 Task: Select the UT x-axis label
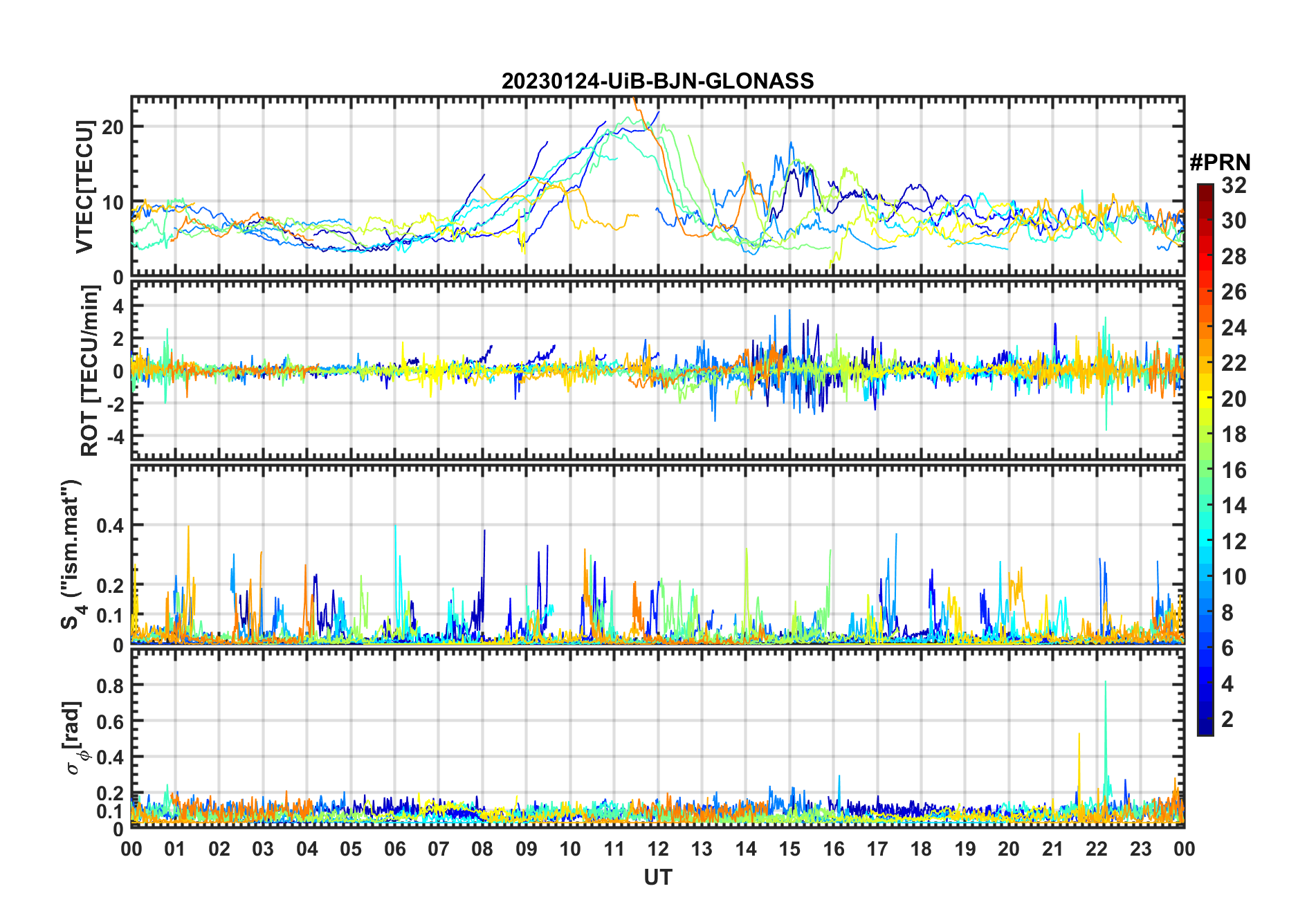[x=657, y=877]
